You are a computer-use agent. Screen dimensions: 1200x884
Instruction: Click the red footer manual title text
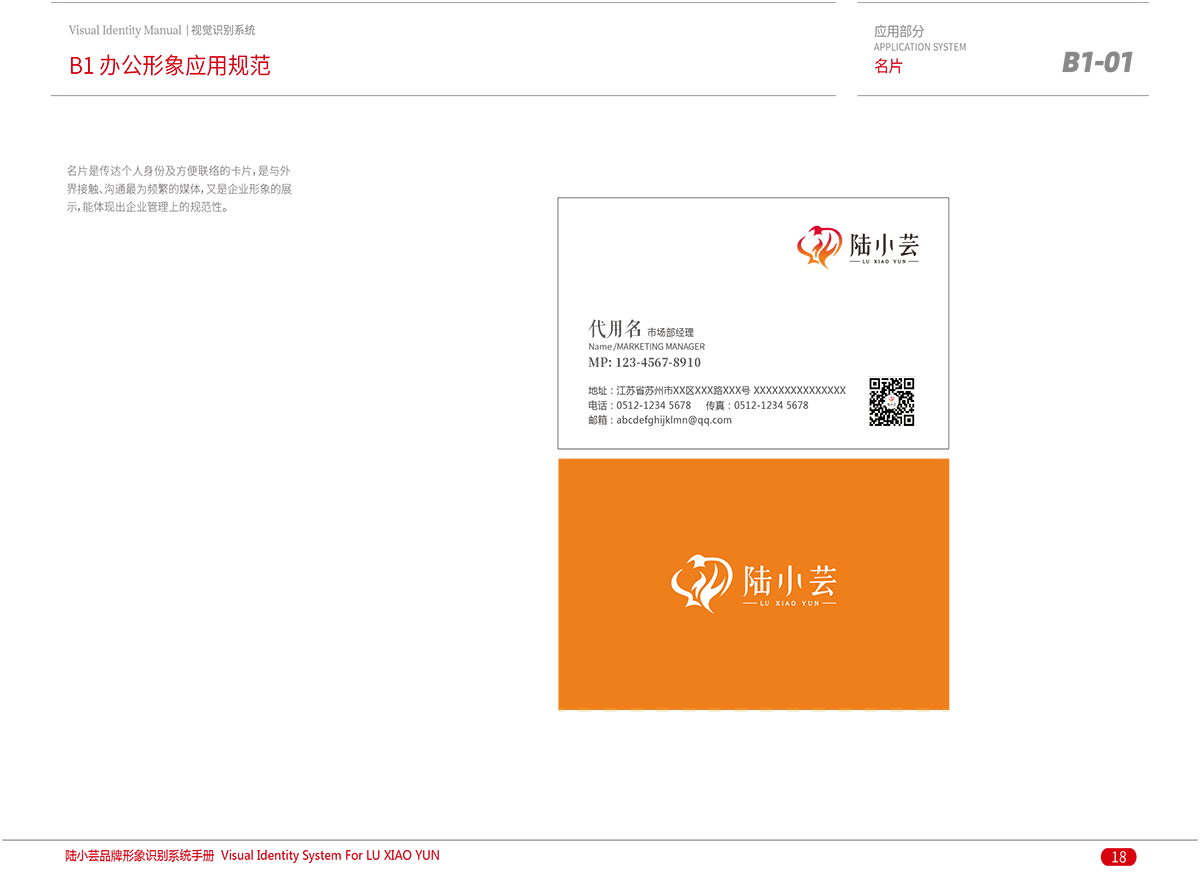click(x=252, y=856)
